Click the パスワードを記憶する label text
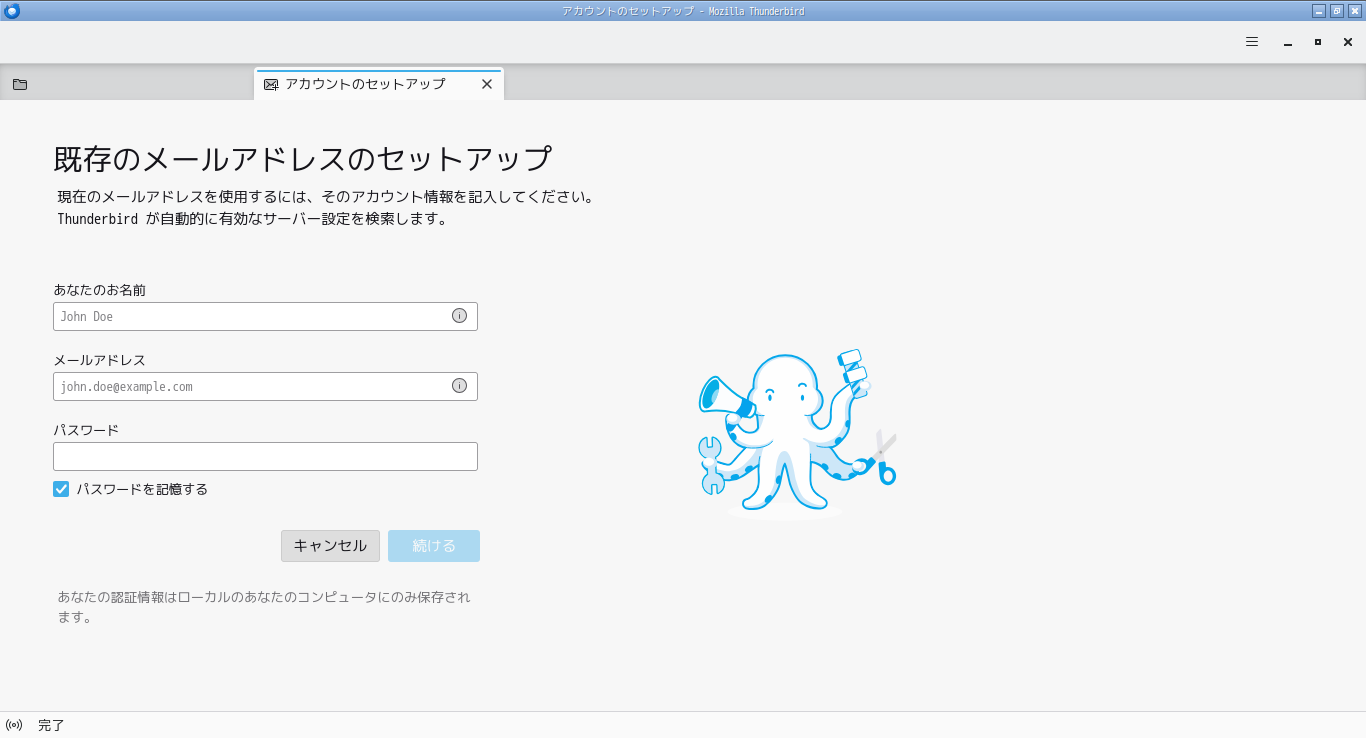The width and height of the screenshot is (1366, 738). point(142,489)
